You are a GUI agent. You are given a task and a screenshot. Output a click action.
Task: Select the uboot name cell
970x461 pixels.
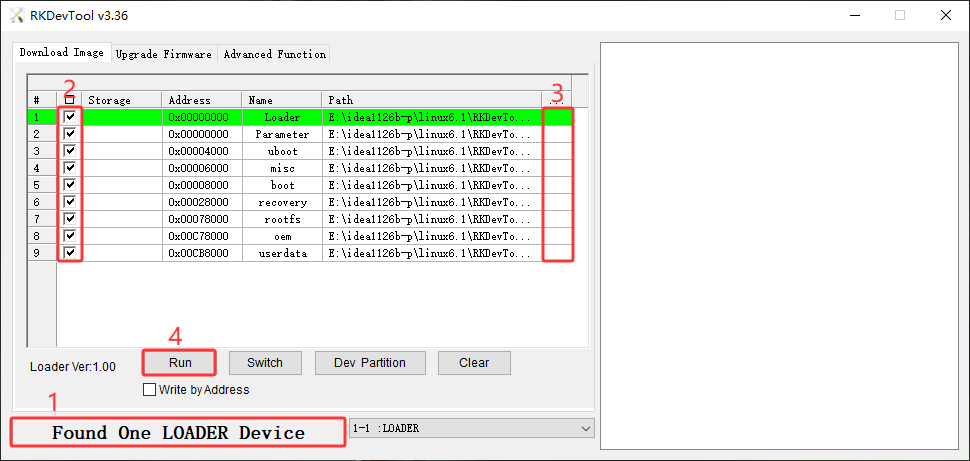click(x=282, y=150)
